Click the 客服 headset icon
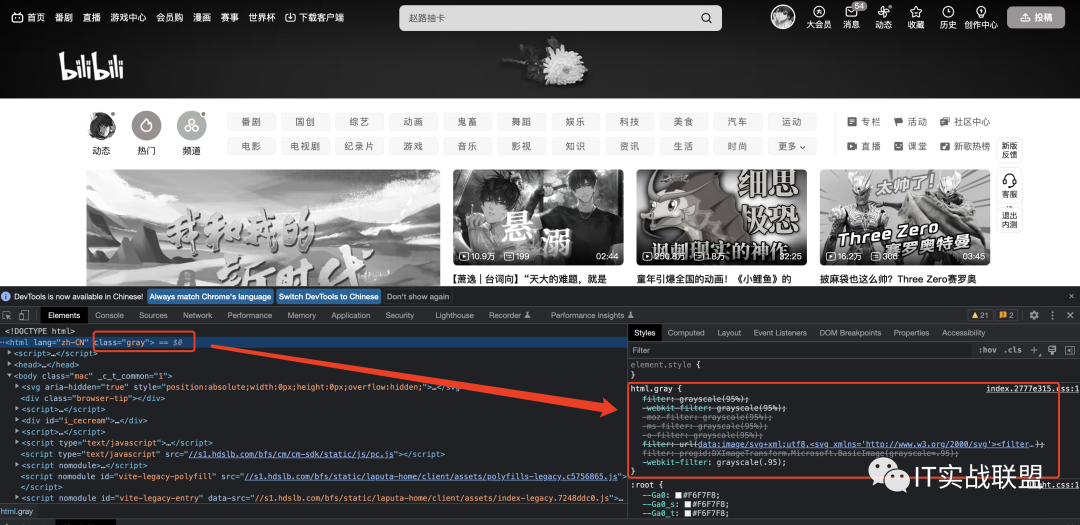 pyautogui.click(x=1010, y=181)
